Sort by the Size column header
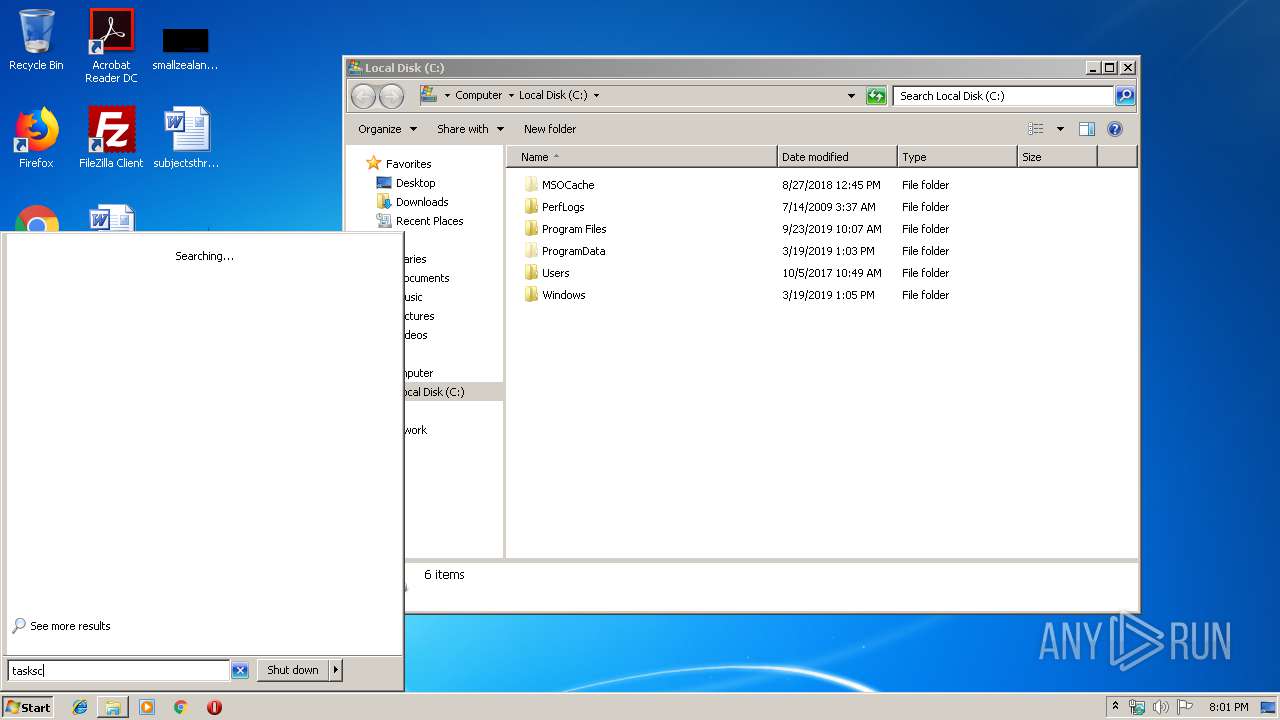Image resolution: width=1280 pixels, height=720 pixels. click(1057, 157)
